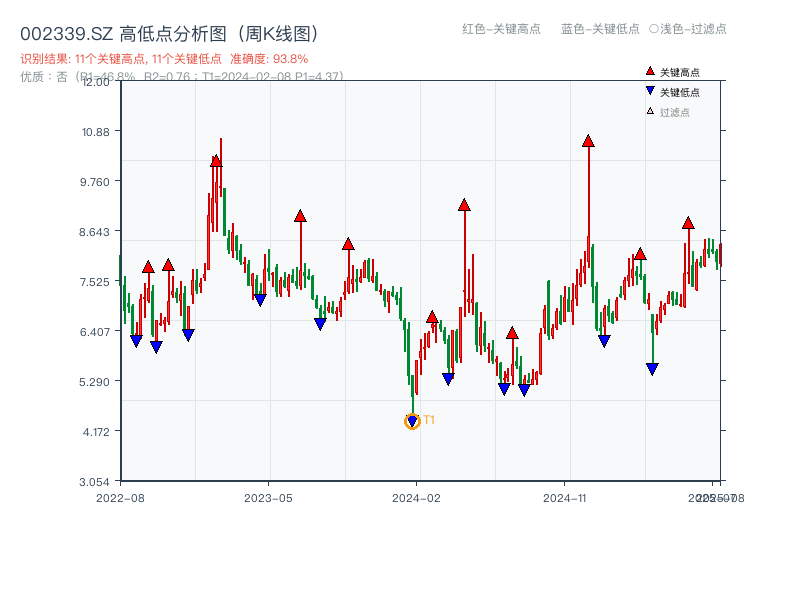Image resolution: width=800 pixels, height=600 pixels.
Task: Click the 关键高点 legend text
Action: [x=680, y=72]
